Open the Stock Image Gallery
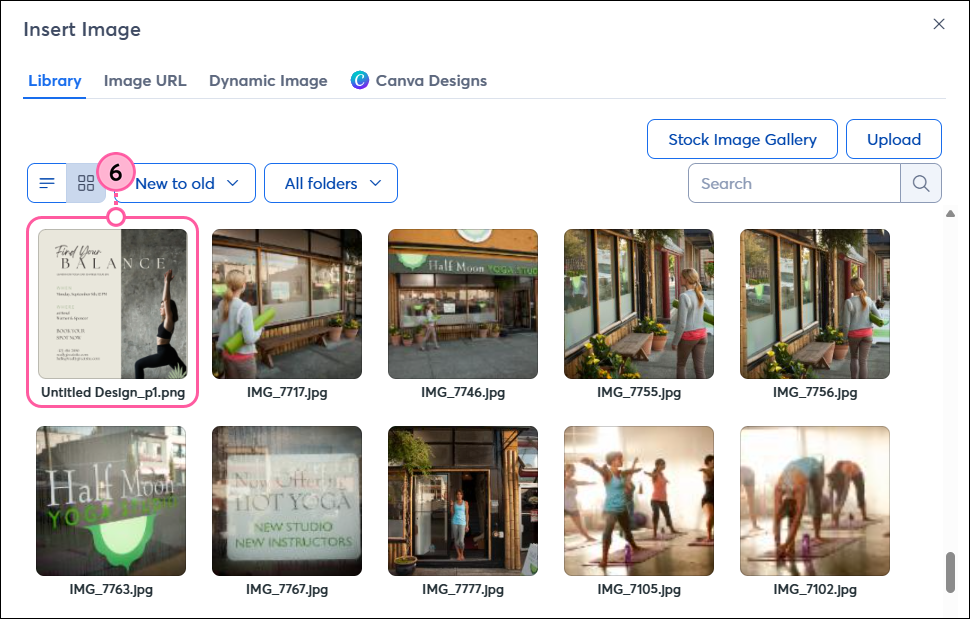 [742, 139]
